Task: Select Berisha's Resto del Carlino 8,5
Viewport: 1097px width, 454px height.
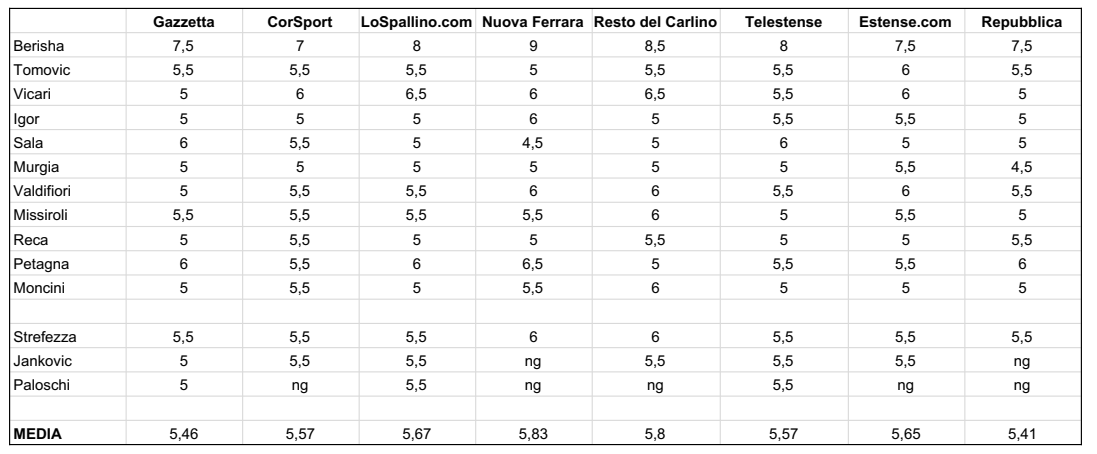Action: pyautogui.click(x=655, y=46)
